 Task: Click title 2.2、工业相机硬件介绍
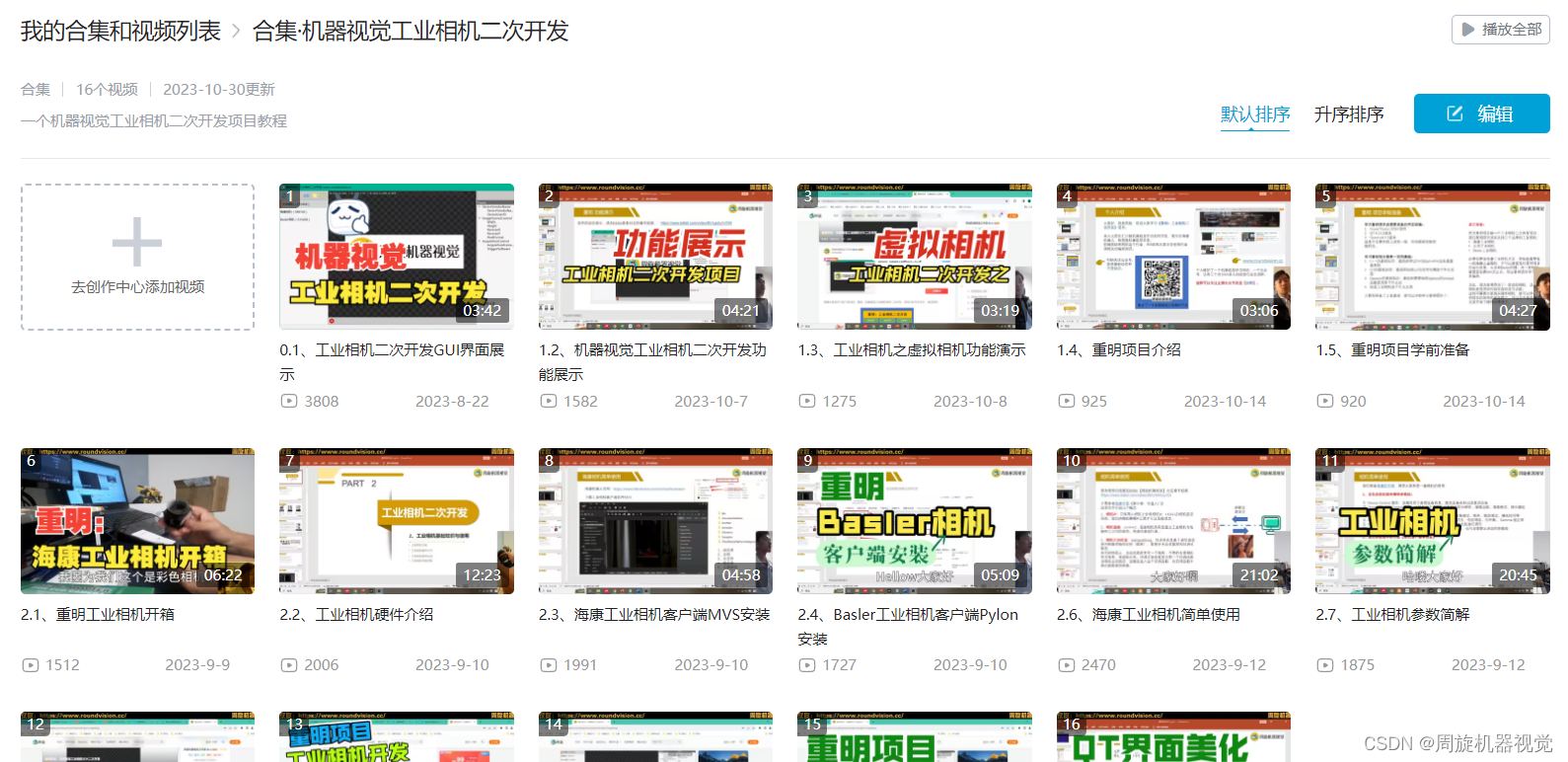(356, 614)
